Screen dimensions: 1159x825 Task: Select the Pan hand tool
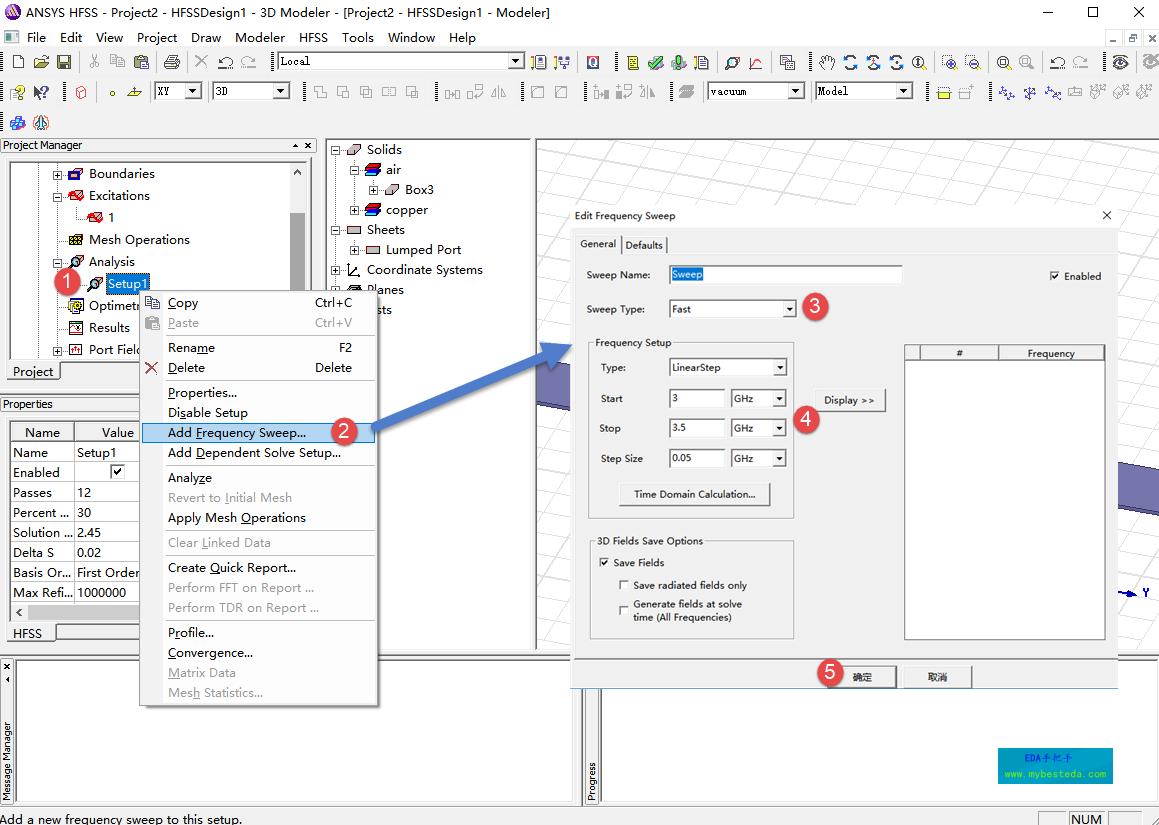[826, 62]
